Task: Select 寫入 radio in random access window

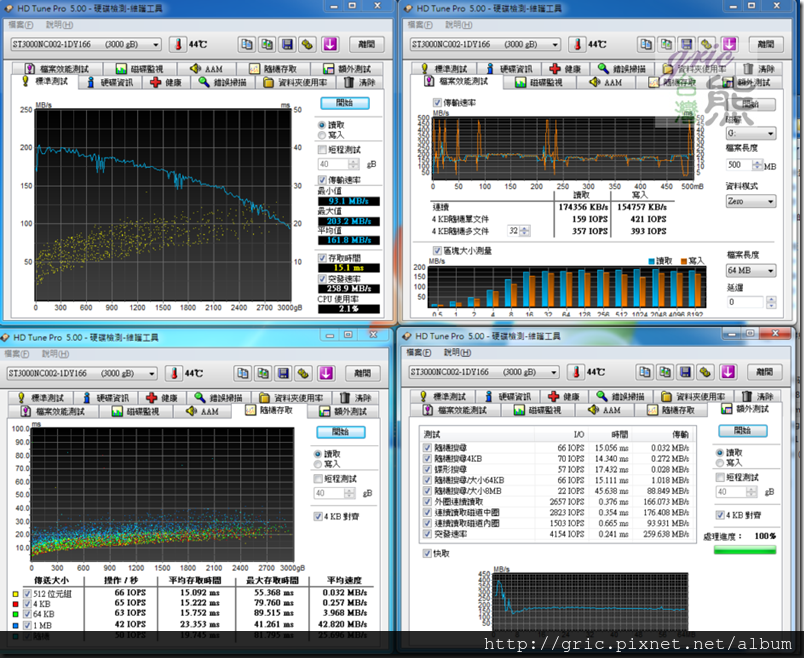Action: tap(318, 464)
